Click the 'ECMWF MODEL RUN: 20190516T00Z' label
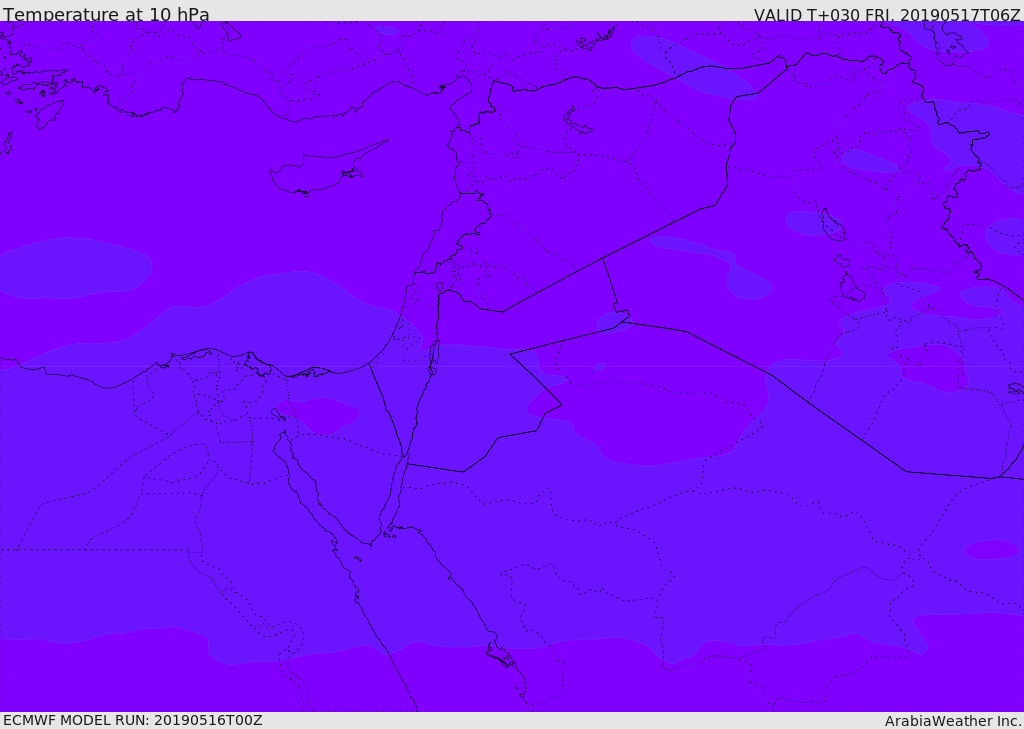This screenshot has width=1024, height=729. [133, 720]
